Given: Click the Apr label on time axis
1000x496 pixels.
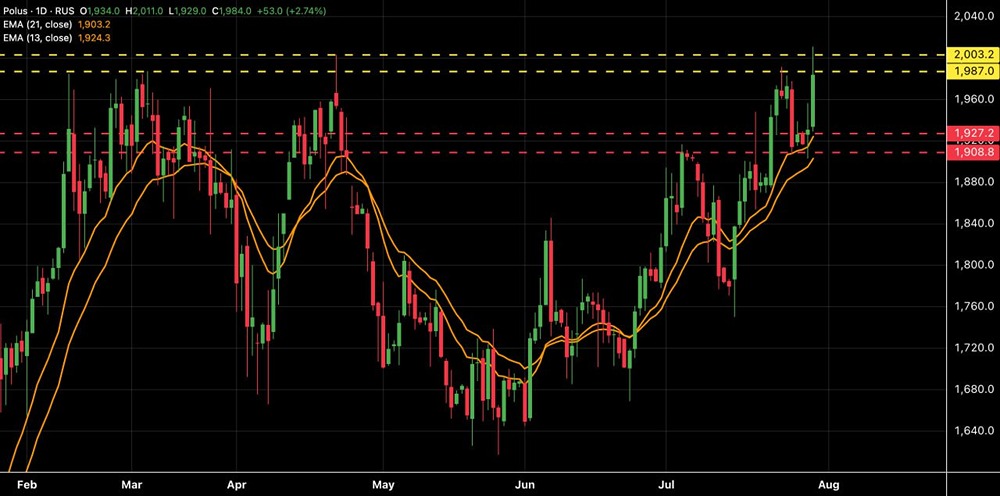Looking at the screenshot, I should (x=236, y=485).
